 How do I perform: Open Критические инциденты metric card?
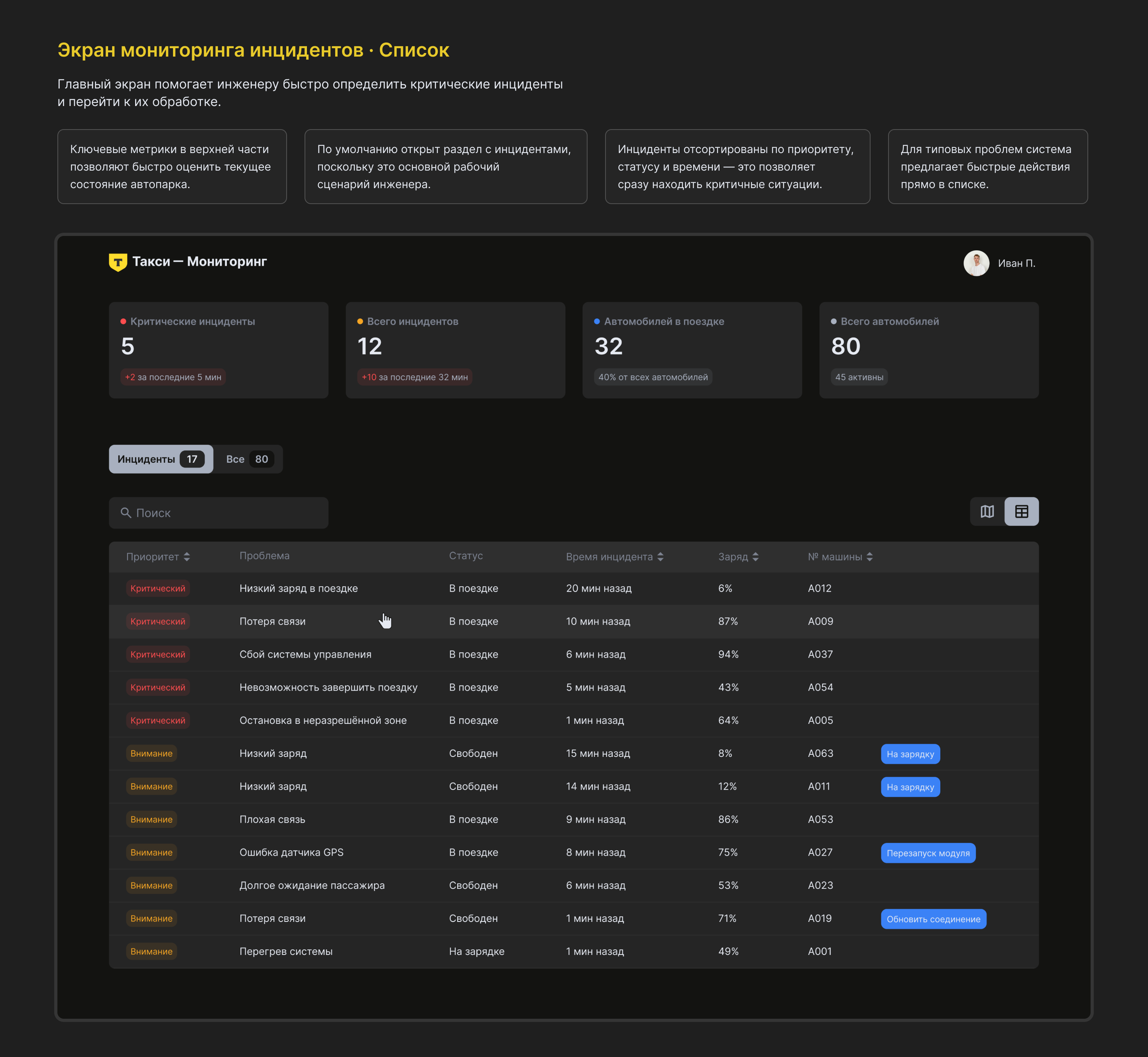point(218,350)
